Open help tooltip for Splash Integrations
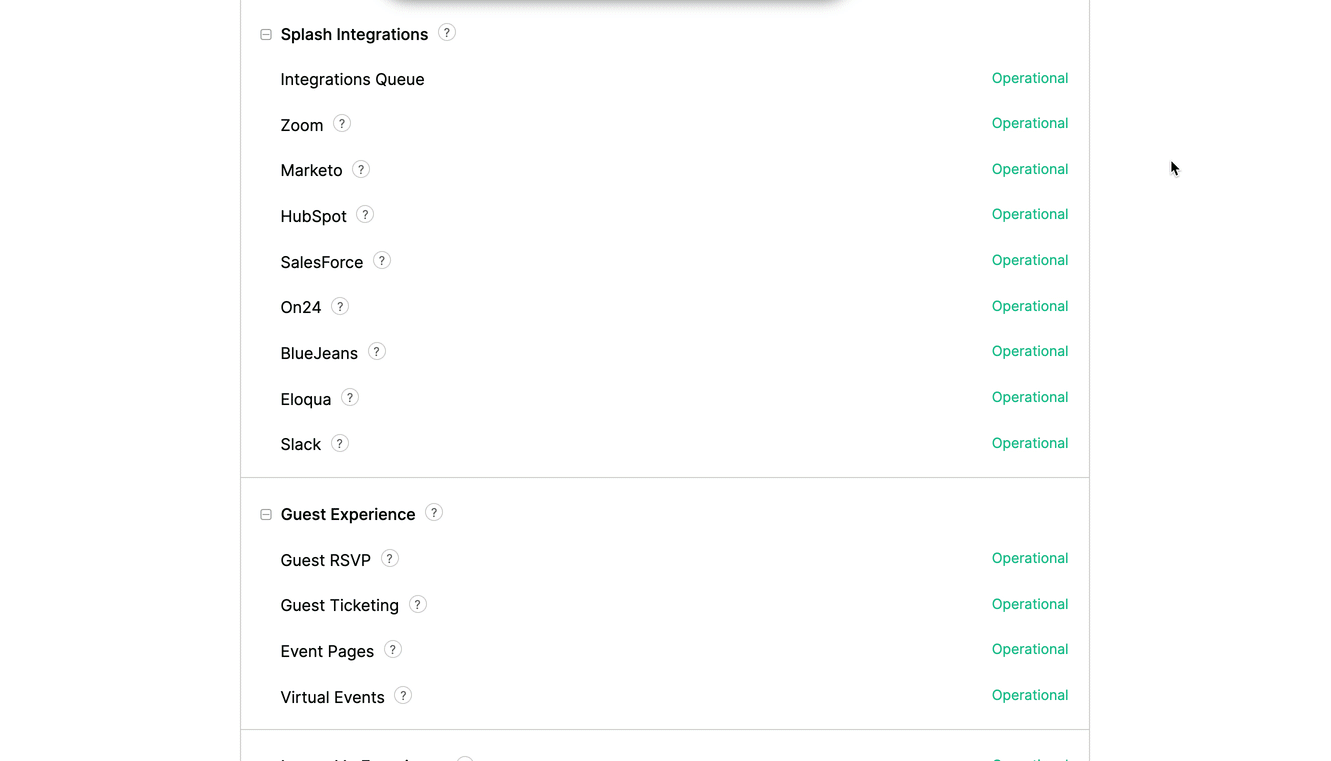1331x761 pixels. [447, 32]
